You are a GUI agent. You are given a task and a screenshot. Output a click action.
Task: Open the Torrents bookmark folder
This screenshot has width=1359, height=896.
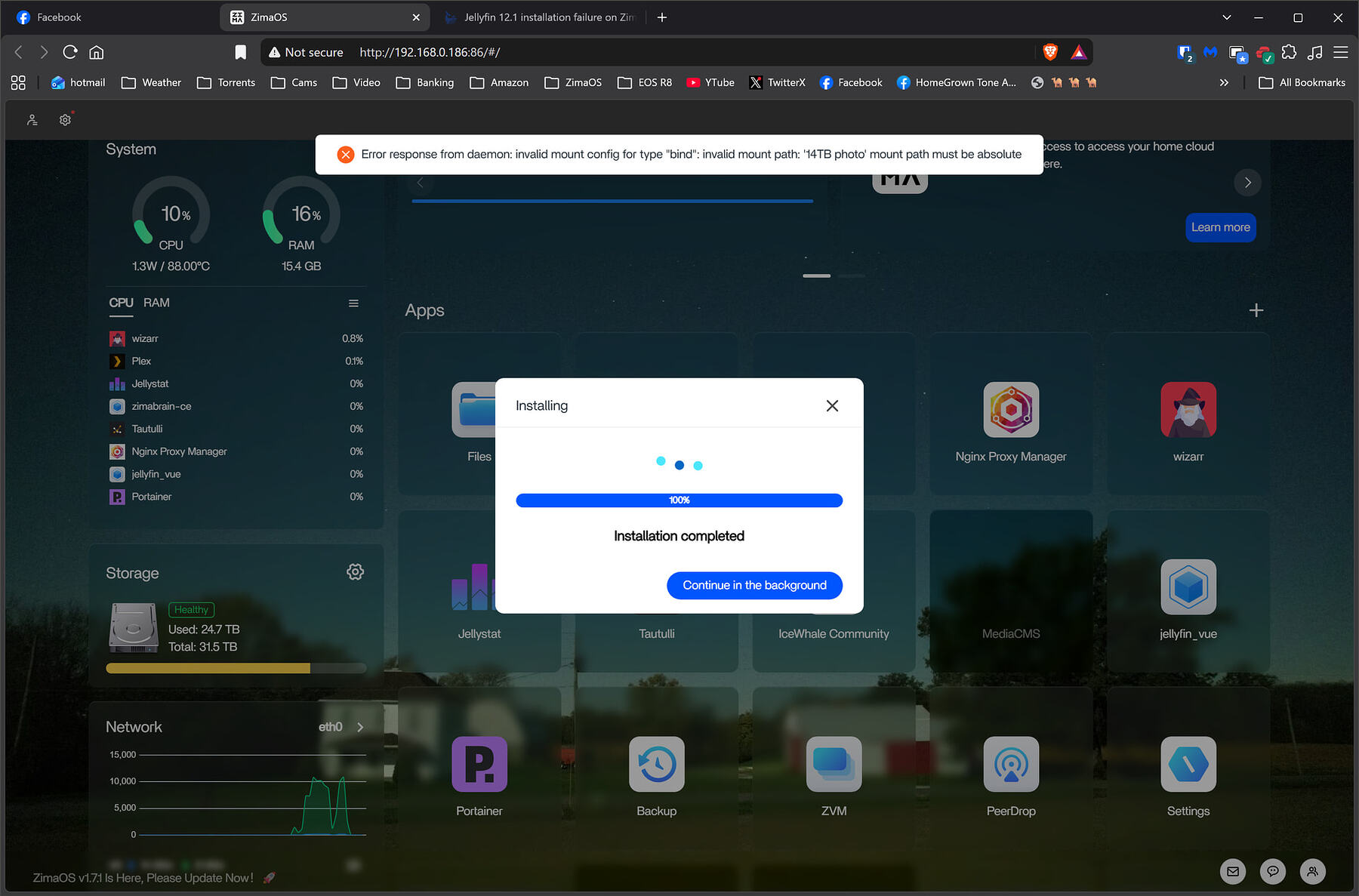click(226, 82)
